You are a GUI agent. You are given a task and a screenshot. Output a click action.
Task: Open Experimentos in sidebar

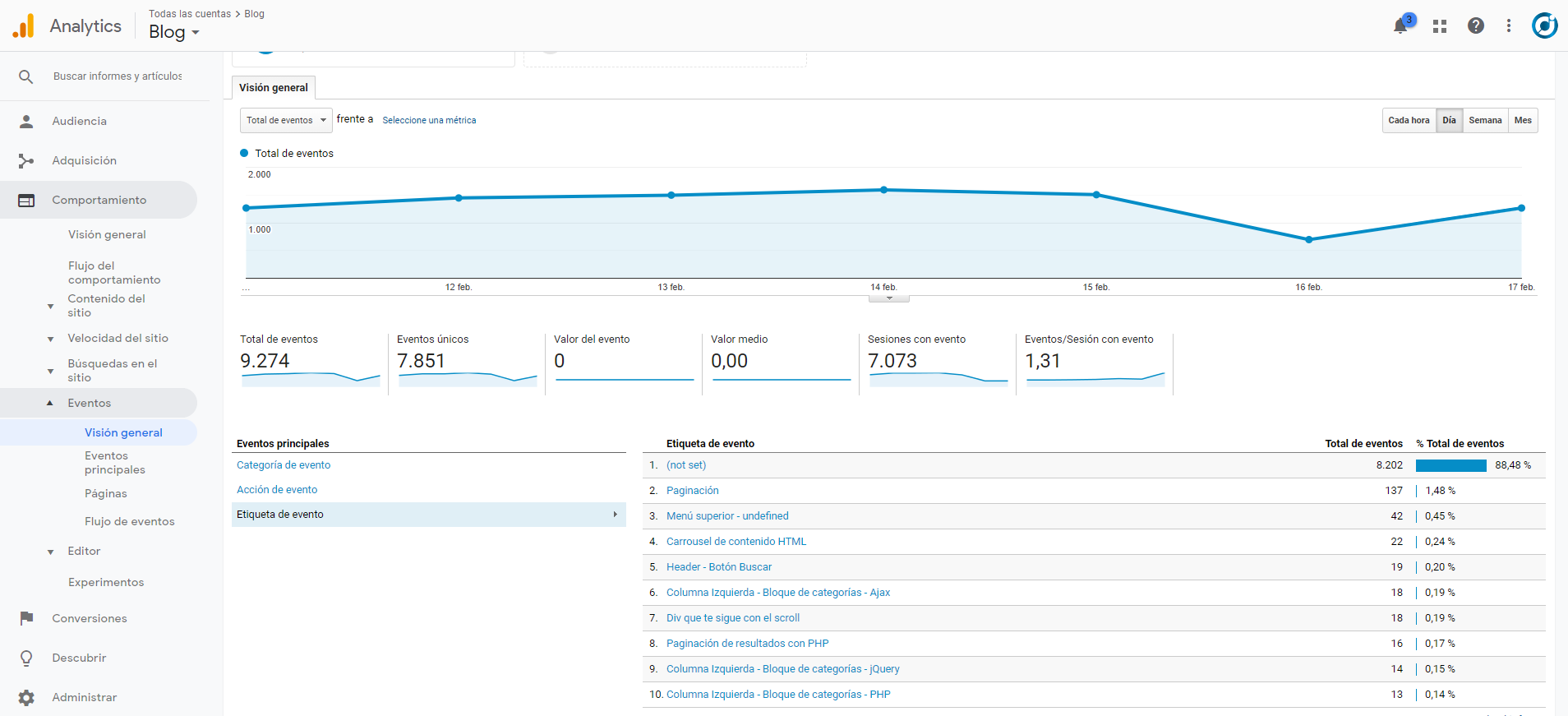coord(106,582)
